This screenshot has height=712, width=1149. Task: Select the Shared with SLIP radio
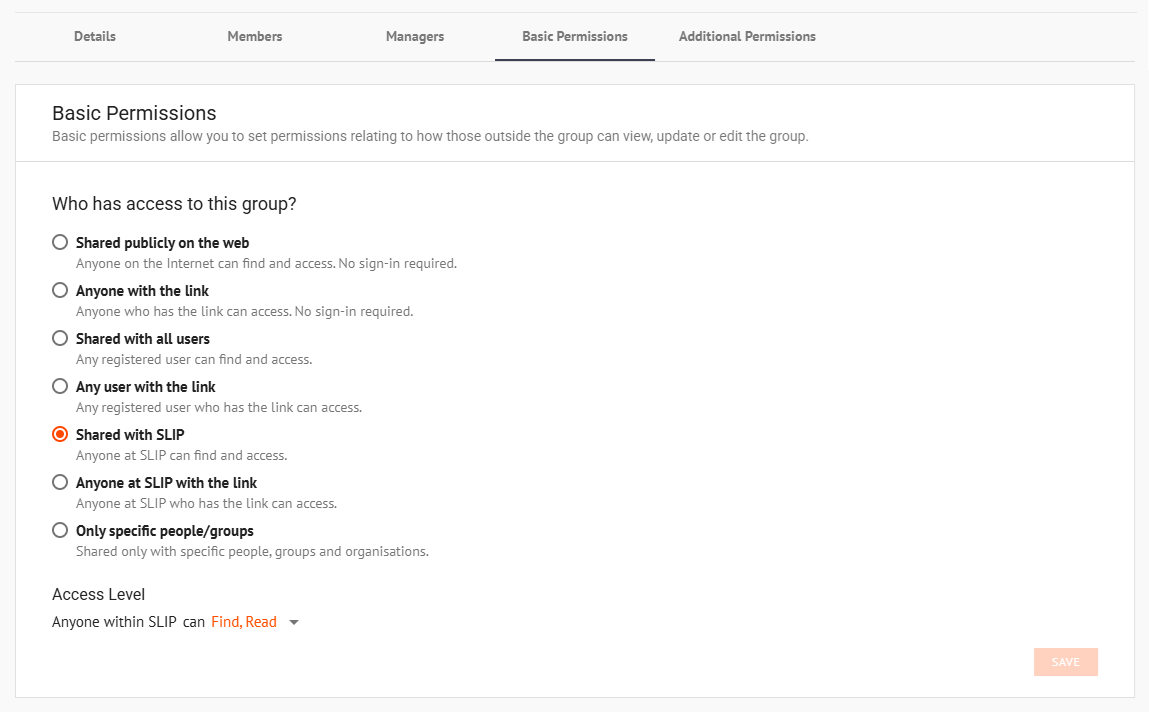(x=60, y=434)
